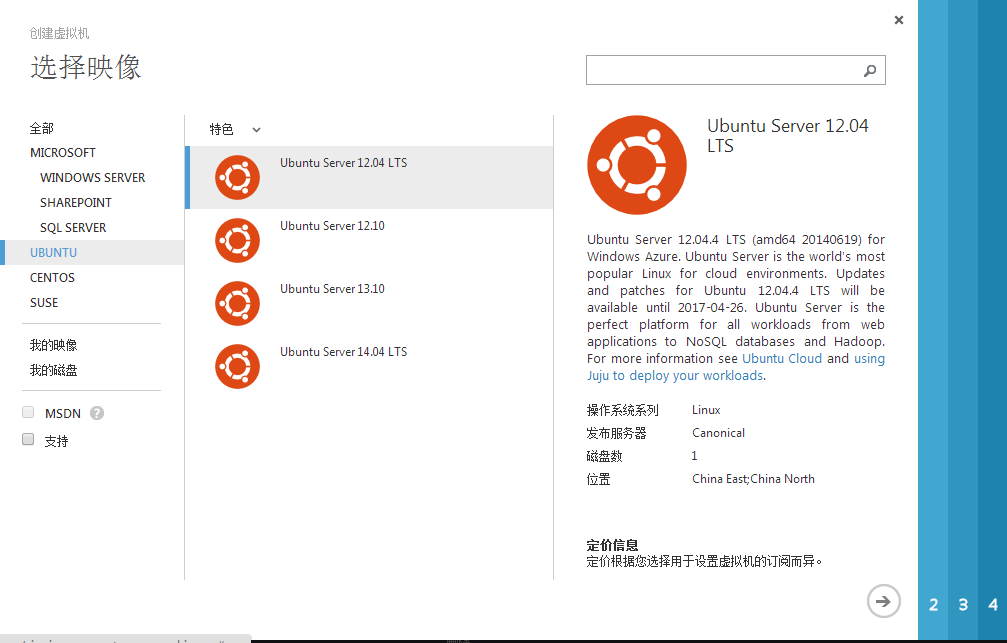Select the CENTOS category

(52, 278)
